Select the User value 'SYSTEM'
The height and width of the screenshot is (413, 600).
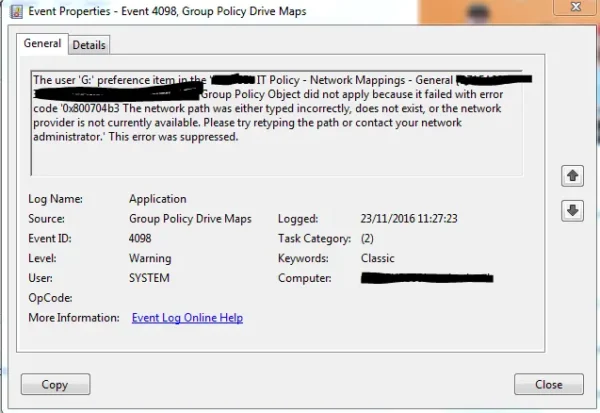click(149, 278)
